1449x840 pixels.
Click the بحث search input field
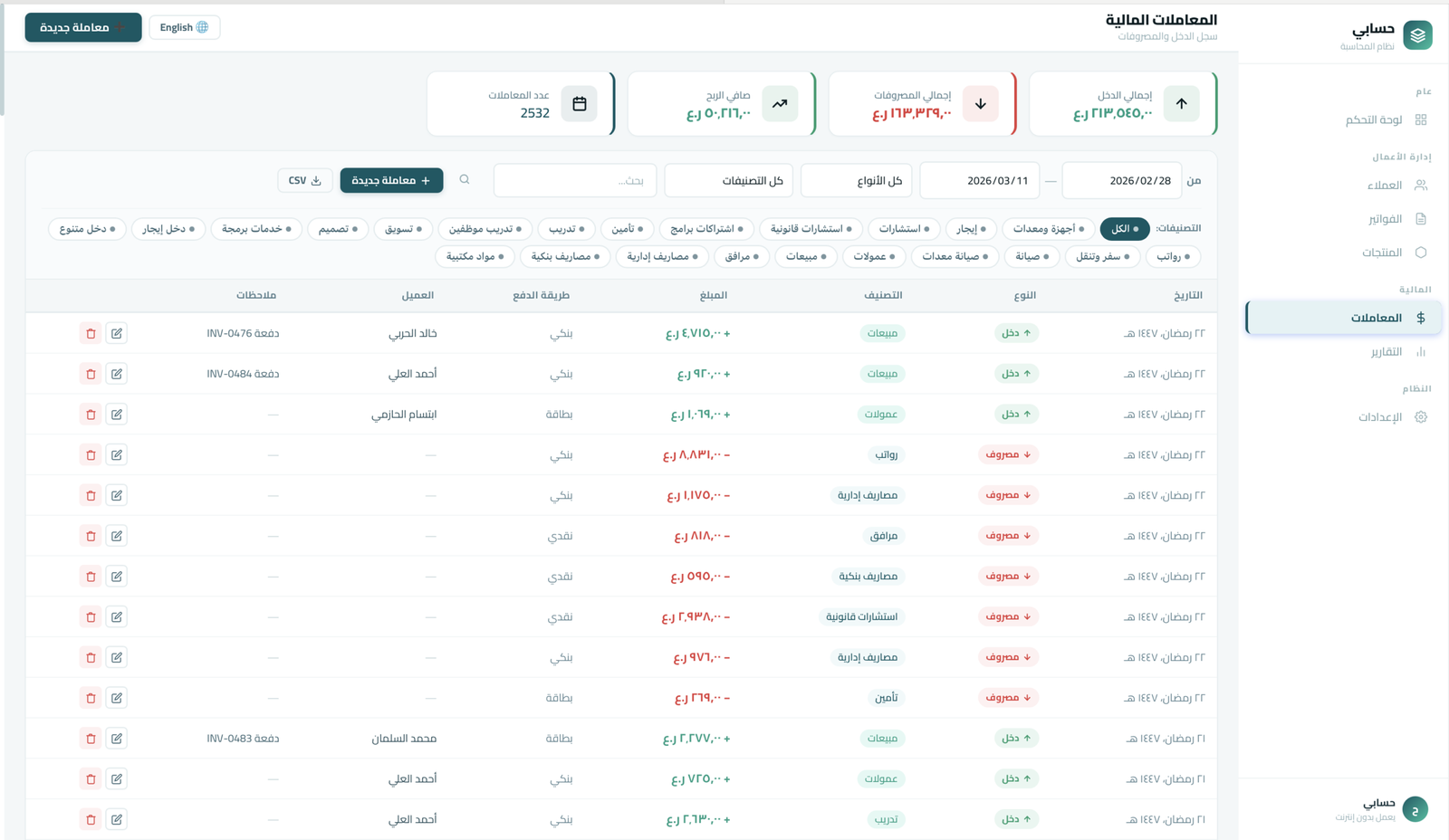[x=574, y=181]
